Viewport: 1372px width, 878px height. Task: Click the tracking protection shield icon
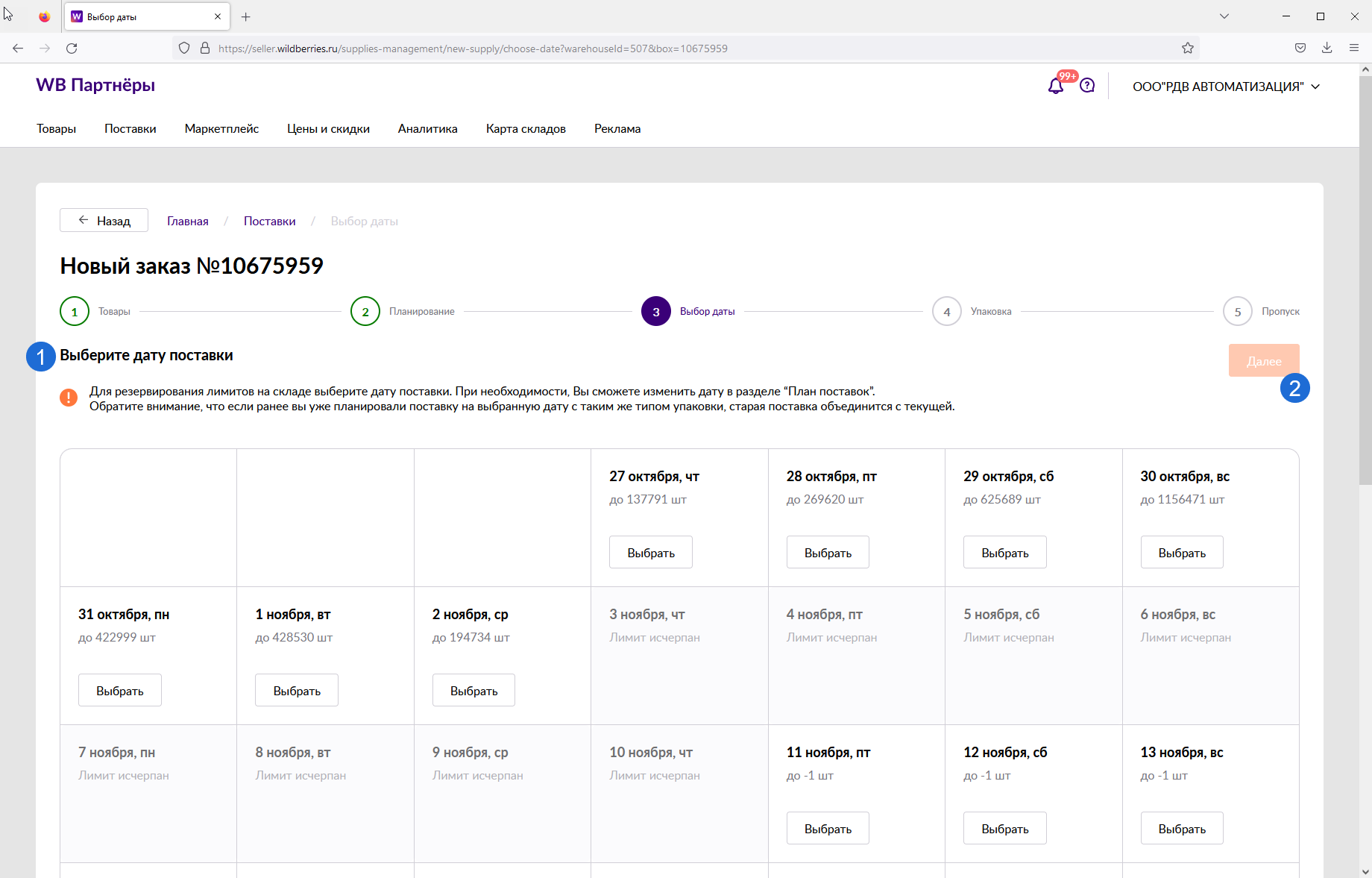tap(184, 48)
